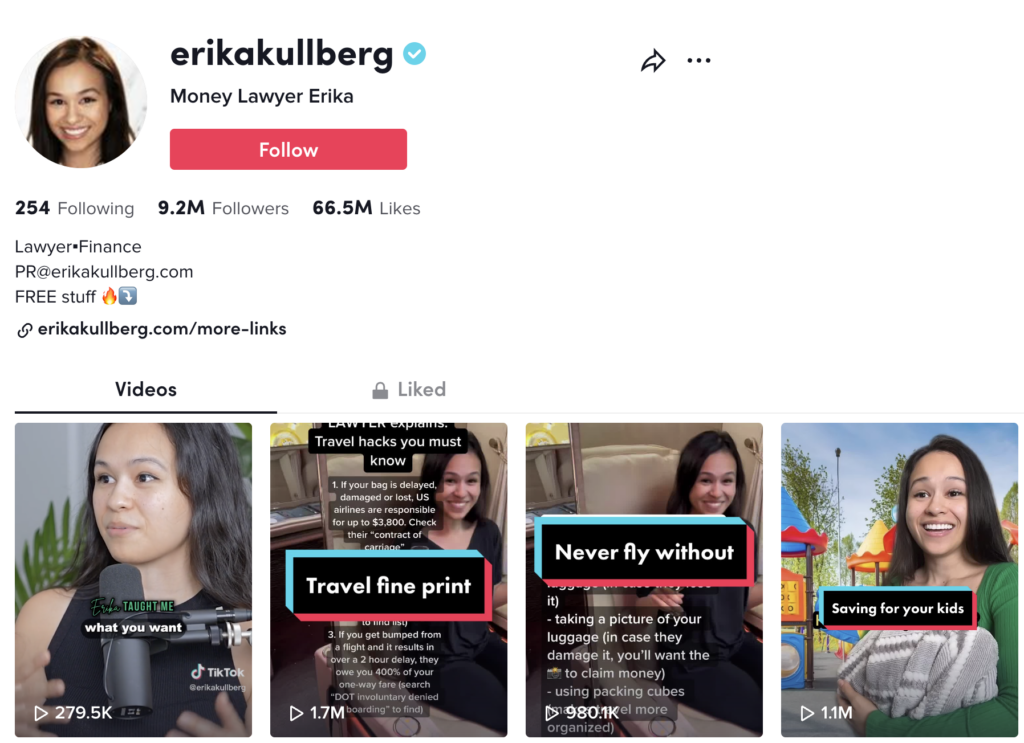Click the chain link icon beside website

[x=24, y=330]
